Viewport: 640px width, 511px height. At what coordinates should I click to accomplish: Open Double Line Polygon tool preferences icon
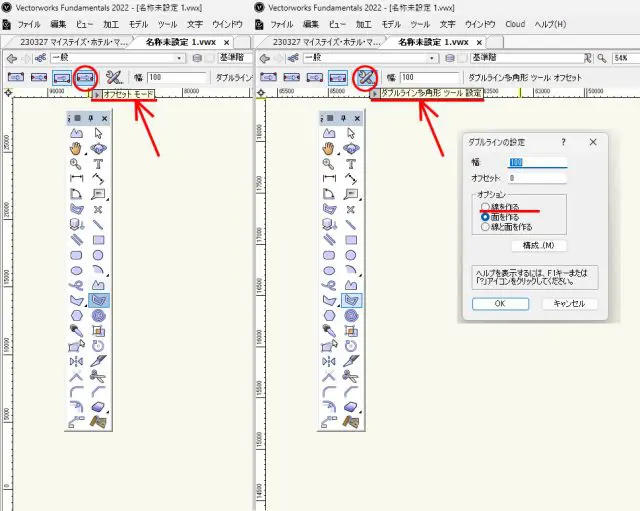click(366, 76)
